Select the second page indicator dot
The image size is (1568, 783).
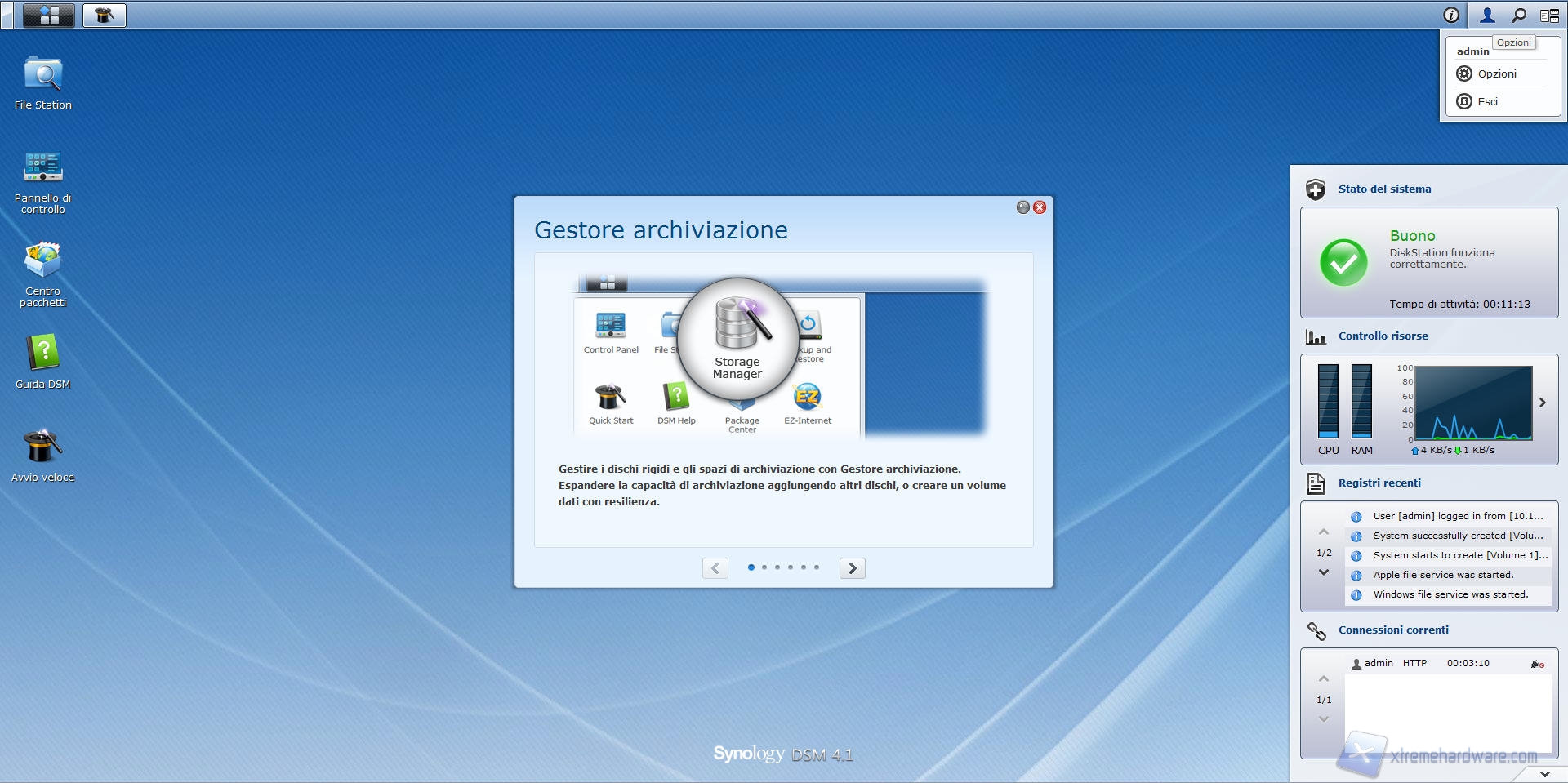(764, 567)
